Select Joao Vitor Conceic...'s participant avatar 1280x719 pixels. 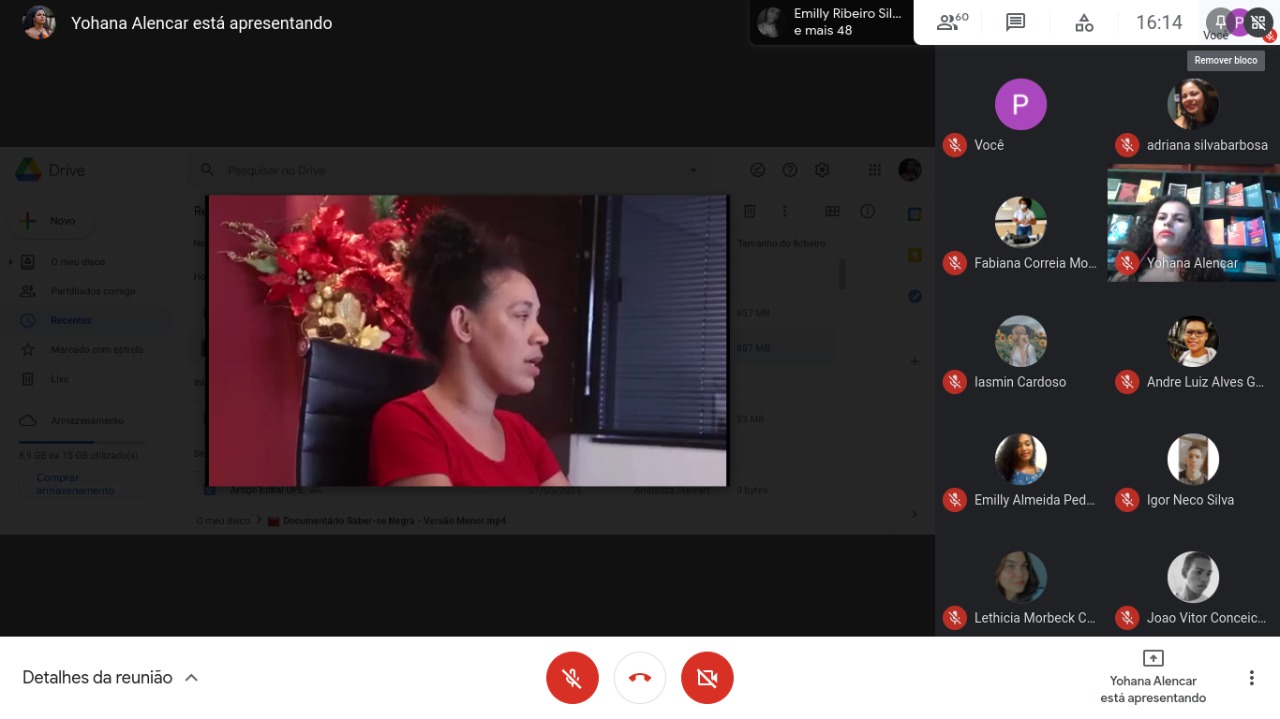(x=1193, y=577)
